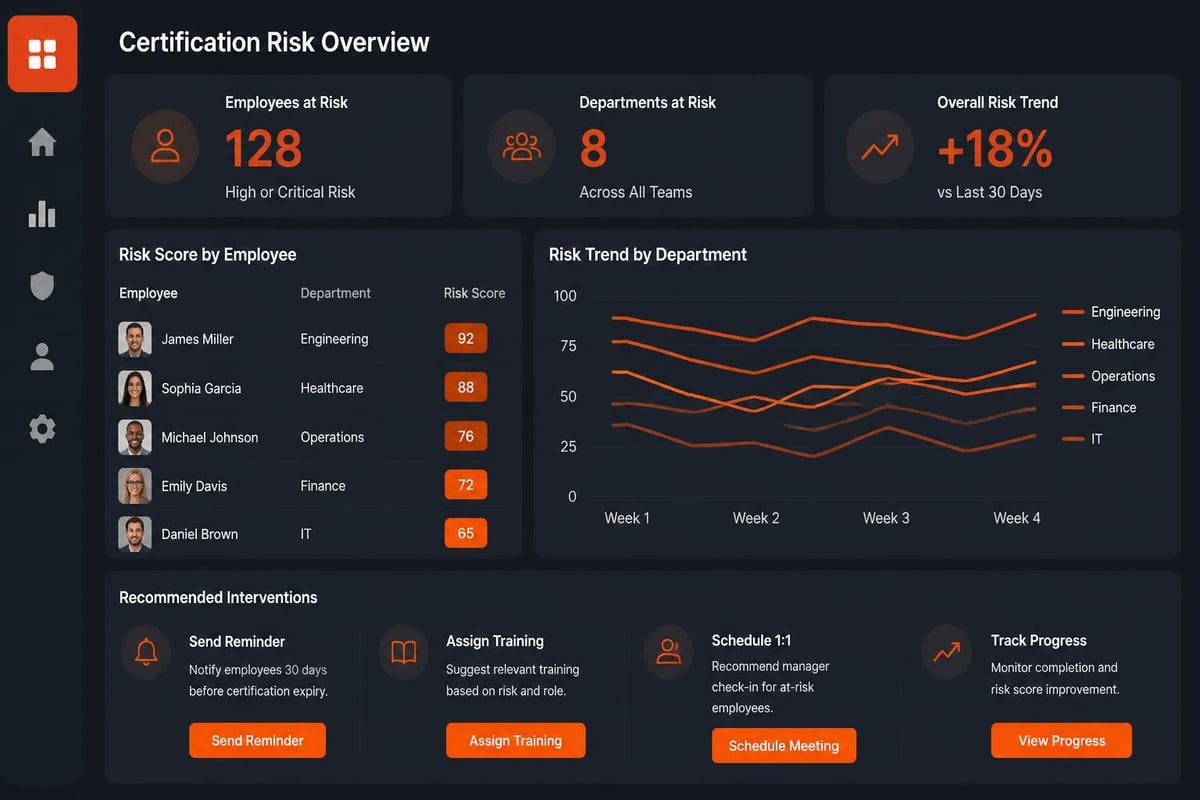Toggle the Operations legend entry

[1108, 376]
